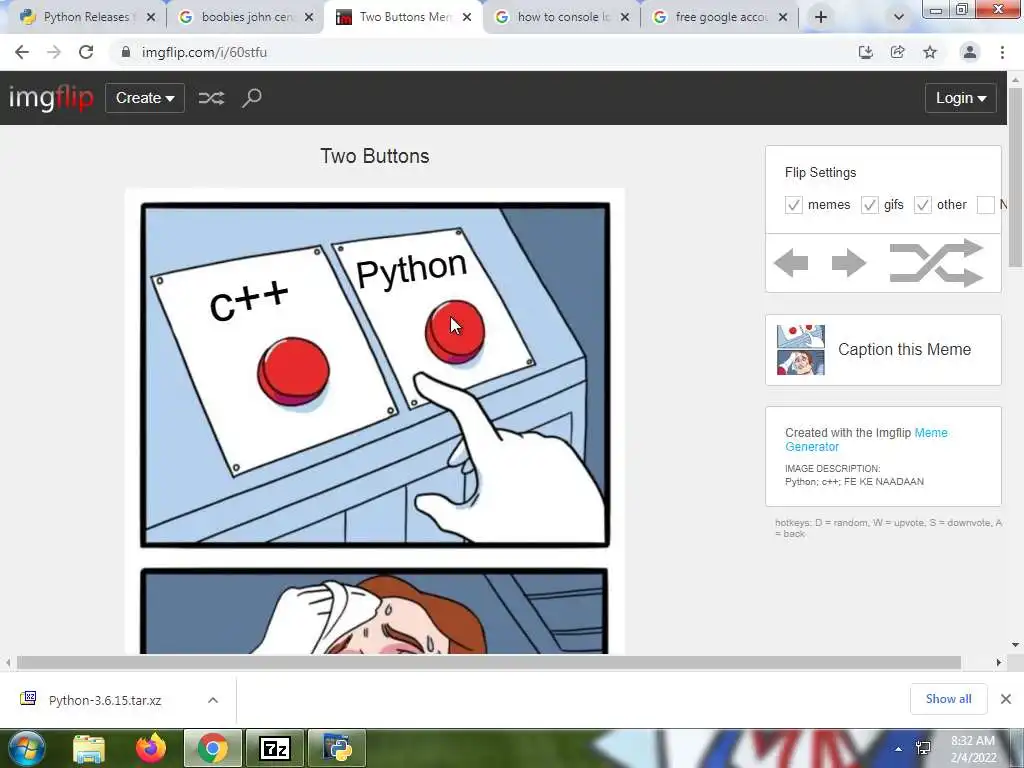Open File Explorer from taskbar
Image resolution: width=1024 pixels, height=768 pixels.
89,748
